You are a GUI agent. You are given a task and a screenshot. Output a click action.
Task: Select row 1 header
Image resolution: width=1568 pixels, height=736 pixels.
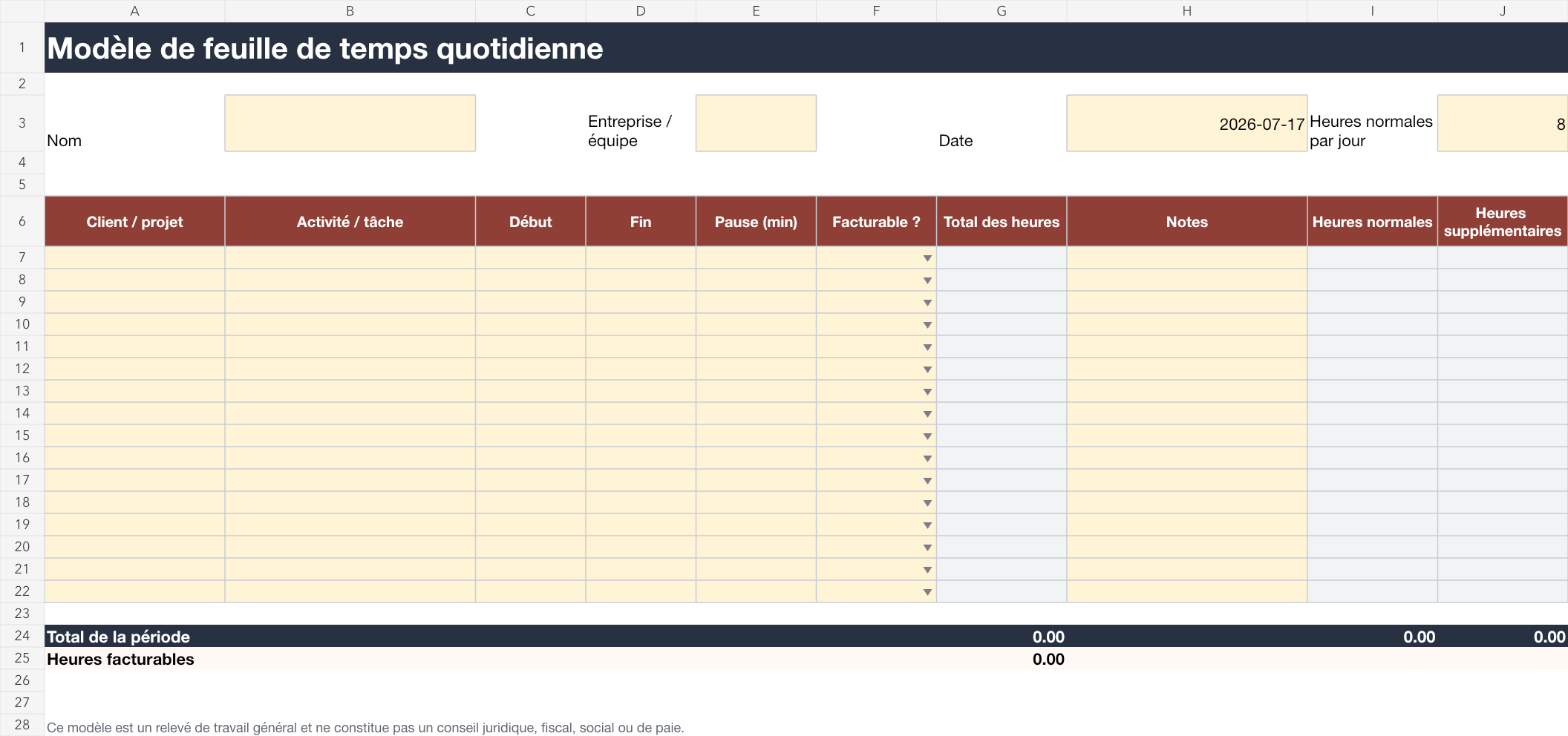pyautogui.click(x=22, y=47)
